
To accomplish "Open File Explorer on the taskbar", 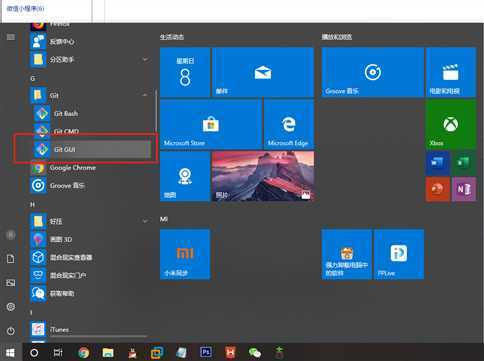I will point(108,353).
